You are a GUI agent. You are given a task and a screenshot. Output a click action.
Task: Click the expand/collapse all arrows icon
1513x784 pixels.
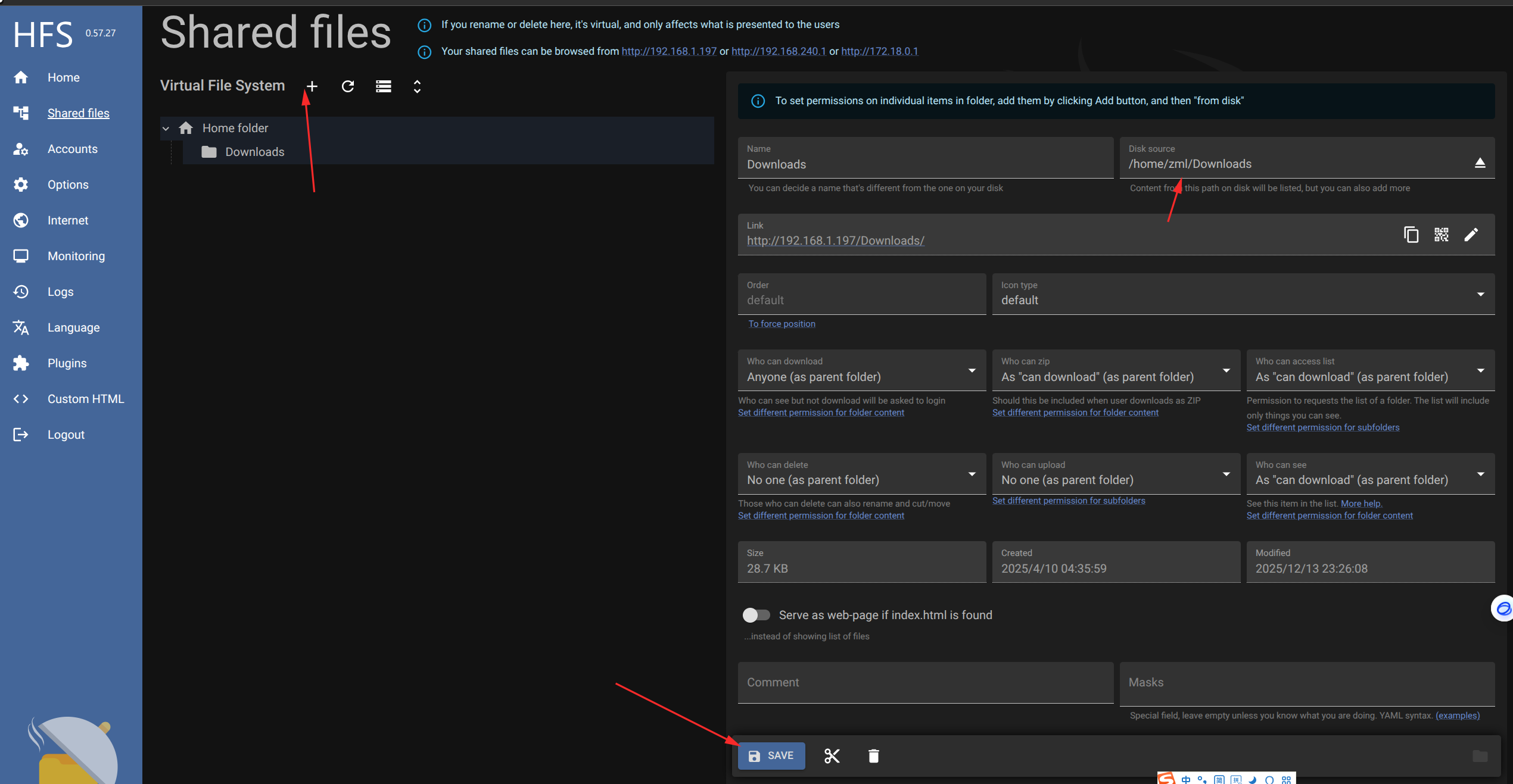pos(417,87)
